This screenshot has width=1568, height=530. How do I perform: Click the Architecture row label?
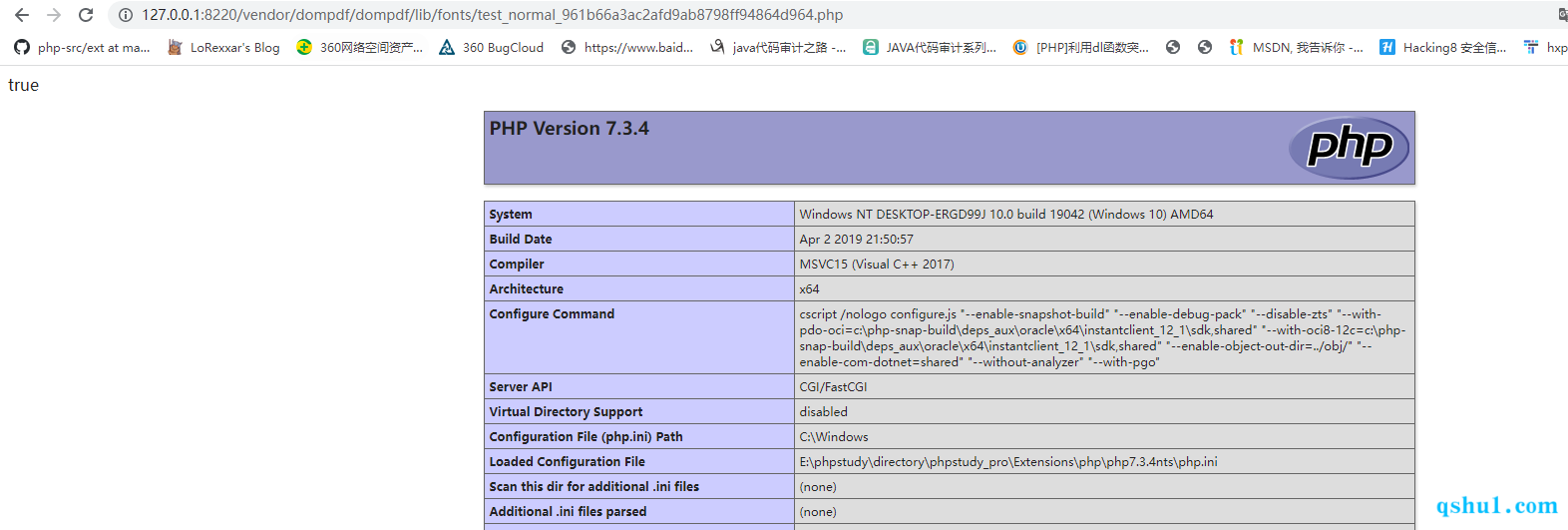point(527,288)
